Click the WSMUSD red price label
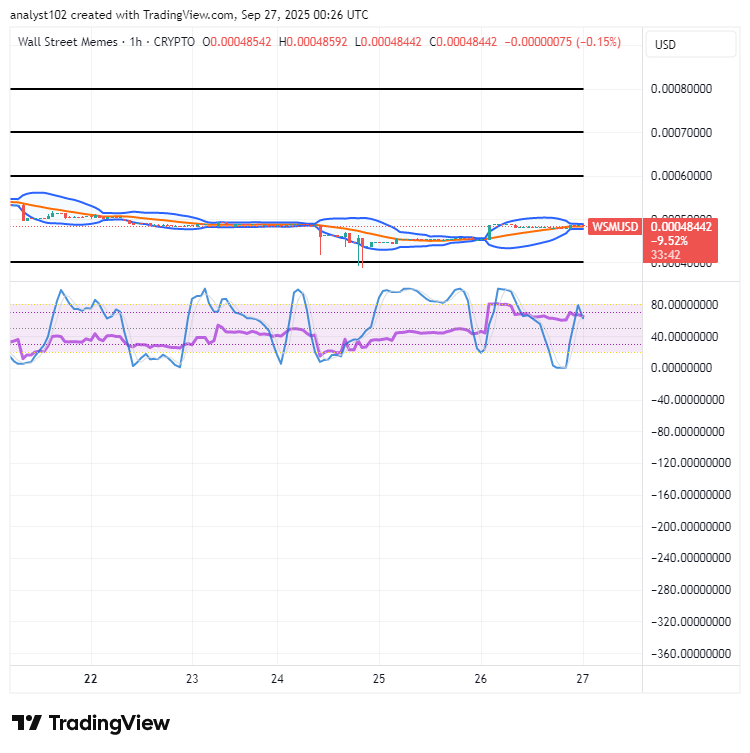The height and width of the screenshot is (753, 750). [x=615, y=227]
